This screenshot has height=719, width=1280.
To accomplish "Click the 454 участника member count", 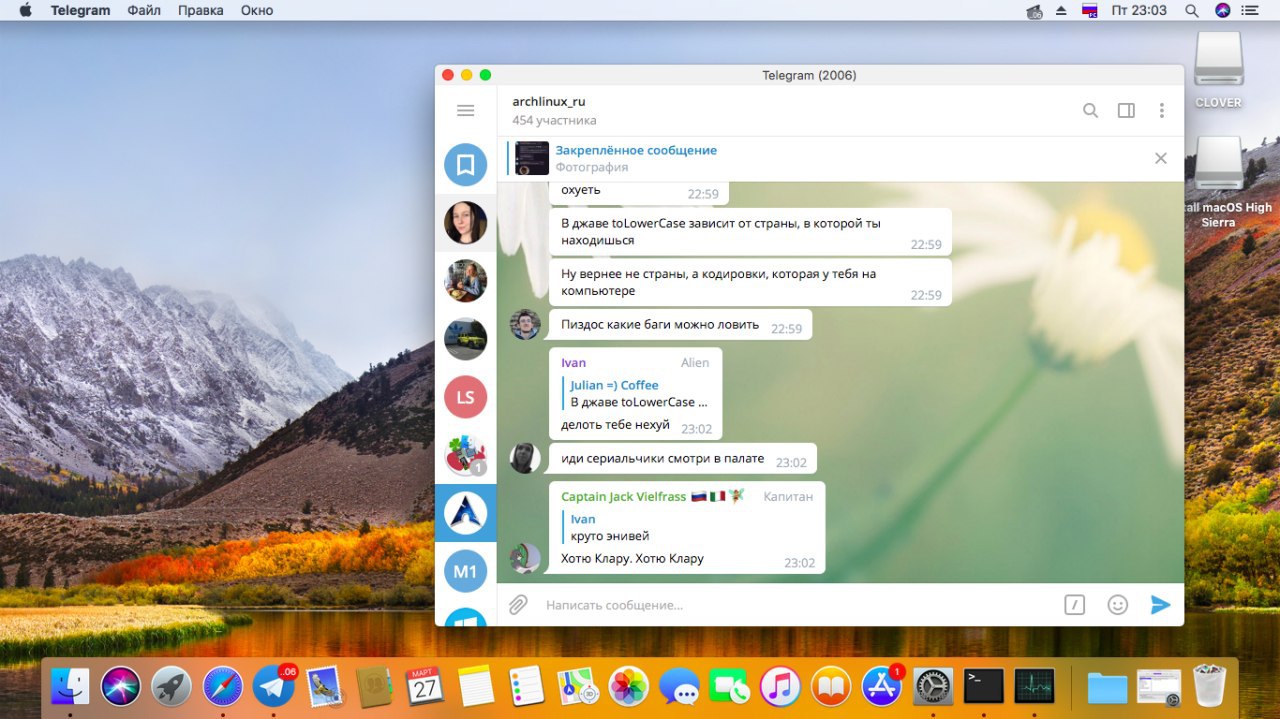I will pyautogui.click(x=554, y=120).
